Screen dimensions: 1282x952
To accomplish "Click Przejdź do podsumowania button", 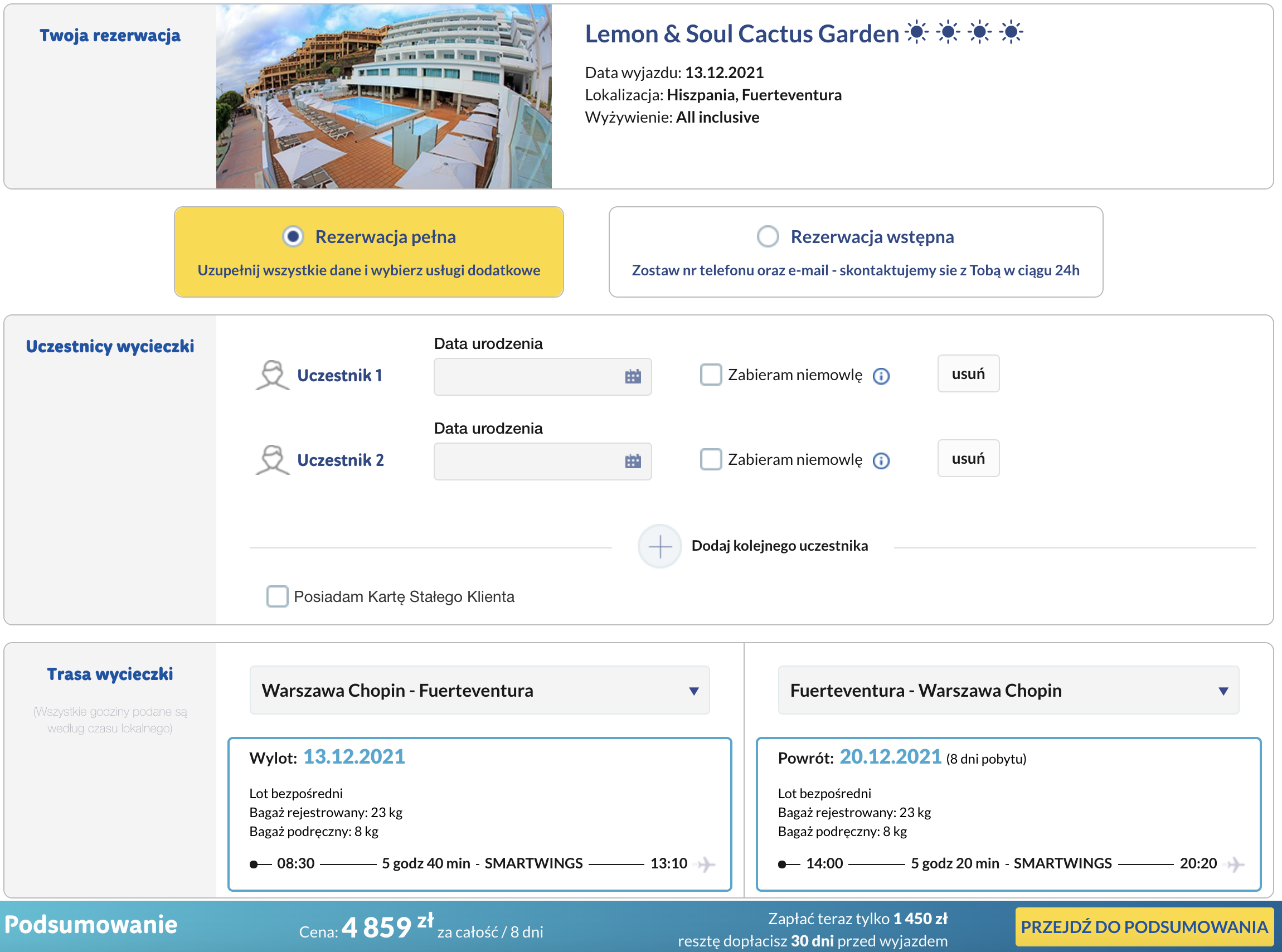I will pos(1144,927).
